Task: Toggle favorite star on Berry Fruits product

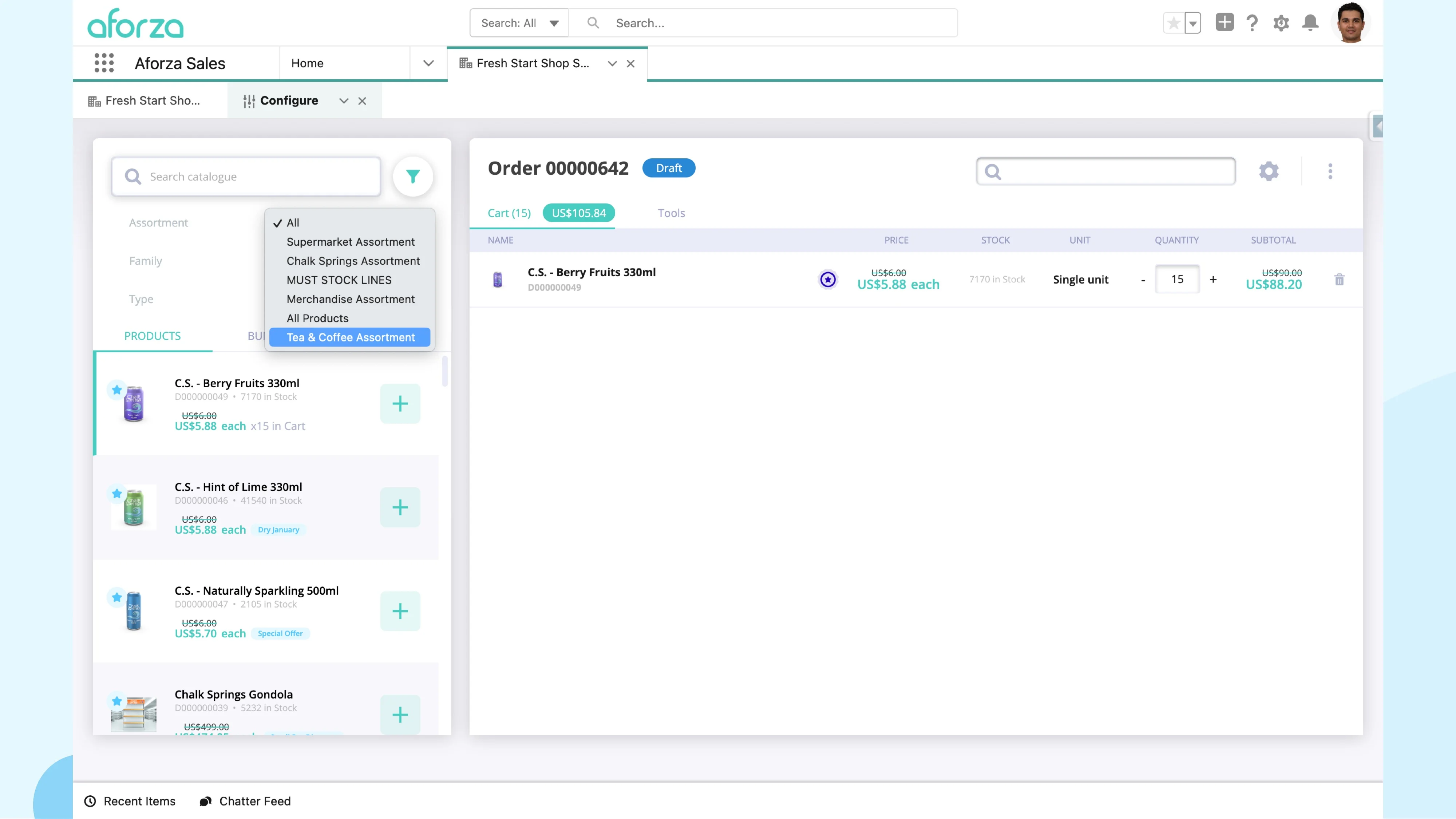Action: (x=116, y=389)
